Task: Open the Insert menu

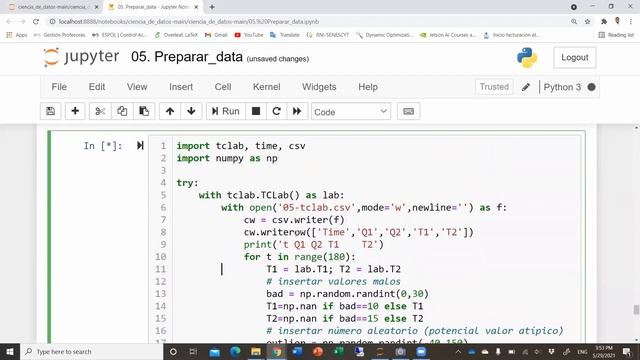Action: pyautogui.click(x=181, y=87)
